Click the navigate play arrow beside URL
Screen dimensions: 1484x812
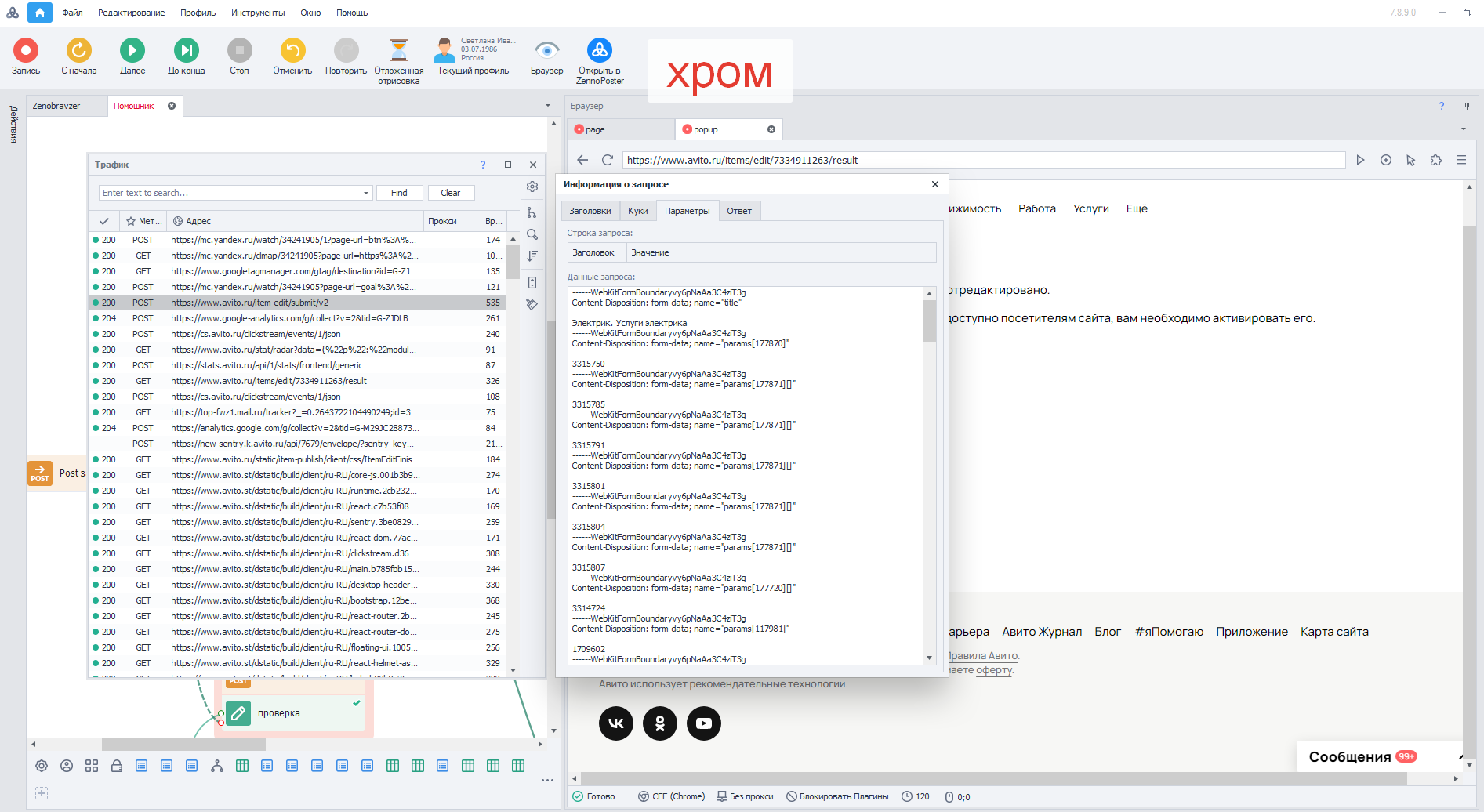pos(1361,160)
